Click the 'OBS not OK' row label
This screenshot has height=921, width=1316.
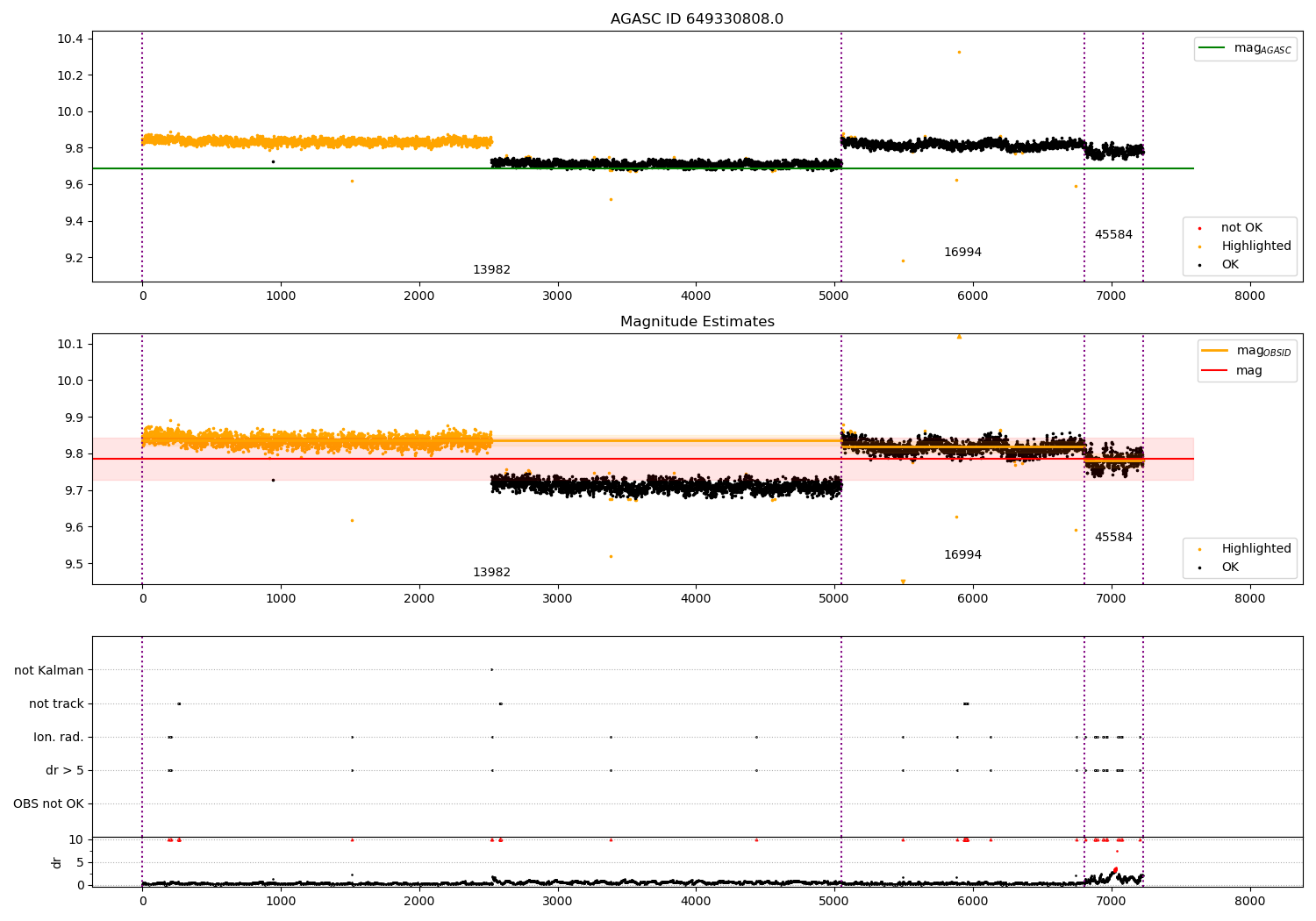pos(48,803)
